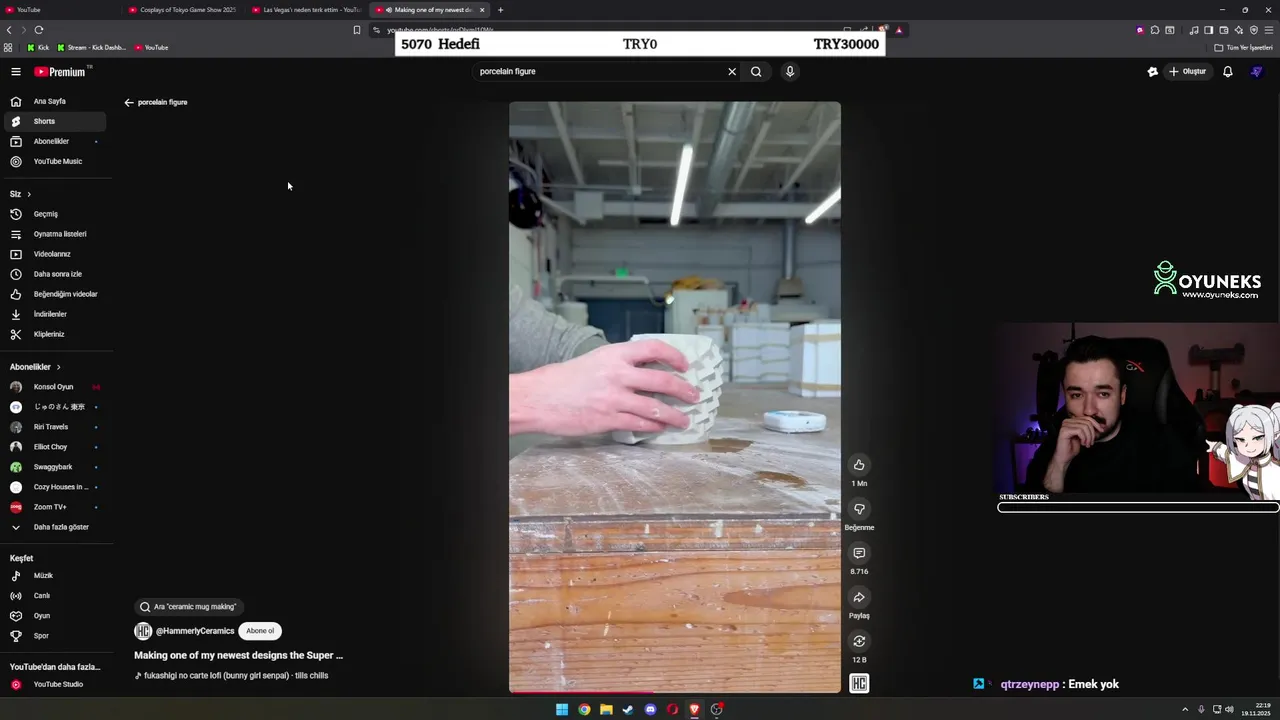Dislike the Short (Beğenme)
The image size is (1280, 720).
point(859,509)
